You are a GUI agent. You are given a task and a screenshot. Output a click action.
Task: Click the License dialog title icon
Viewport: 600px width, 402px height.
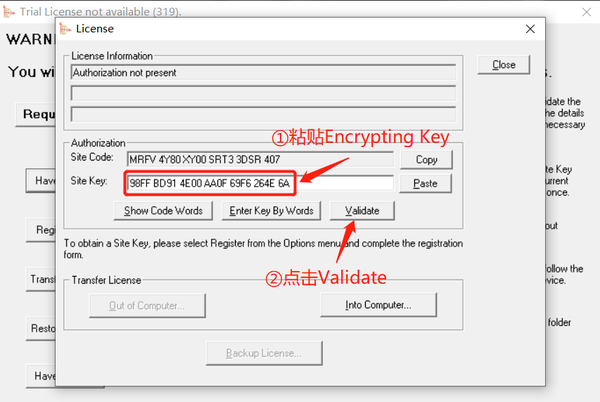point(65,29)
